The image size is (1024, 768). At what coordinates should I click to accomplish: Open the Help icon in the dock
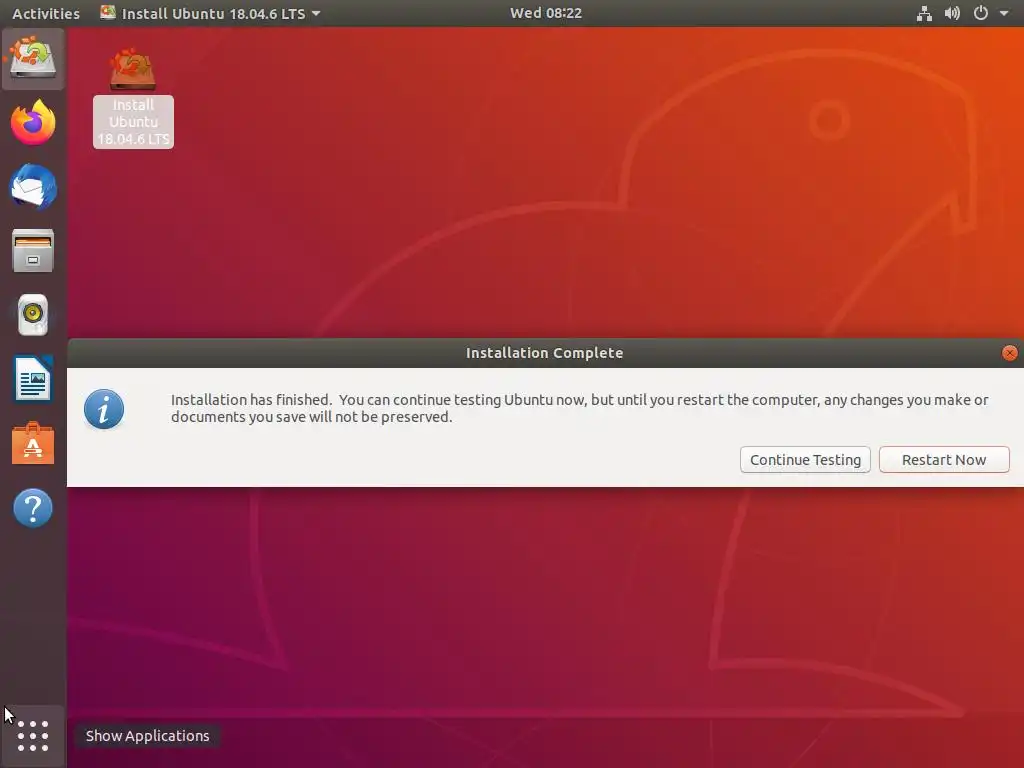[x=33, y=507]
